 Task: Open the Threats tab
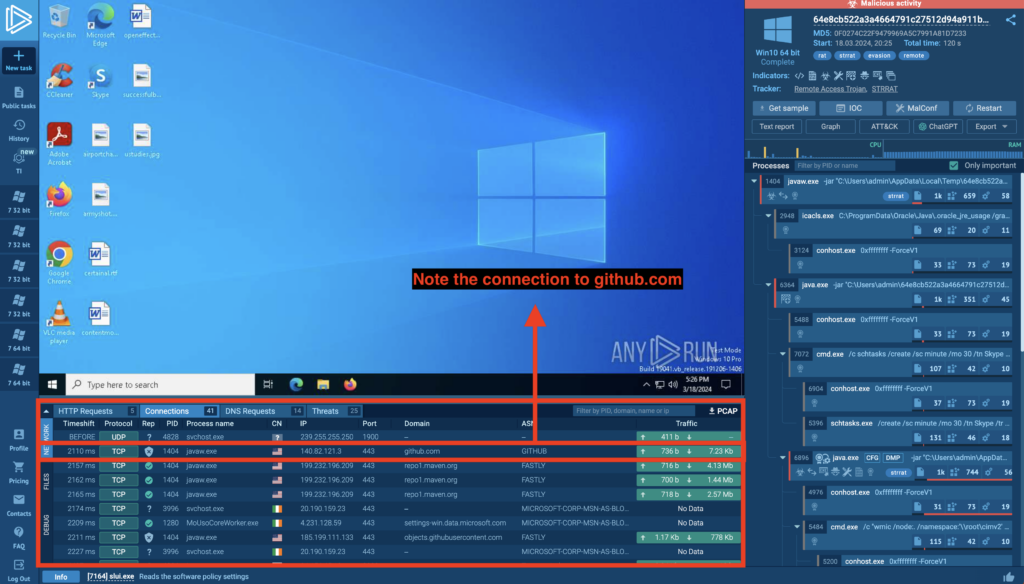(326, 411)
